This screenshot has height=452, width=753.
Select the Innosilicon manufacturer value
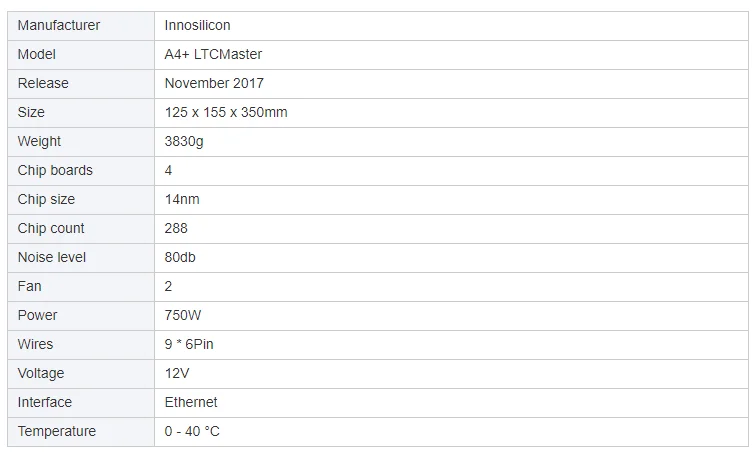click(197, 25)
